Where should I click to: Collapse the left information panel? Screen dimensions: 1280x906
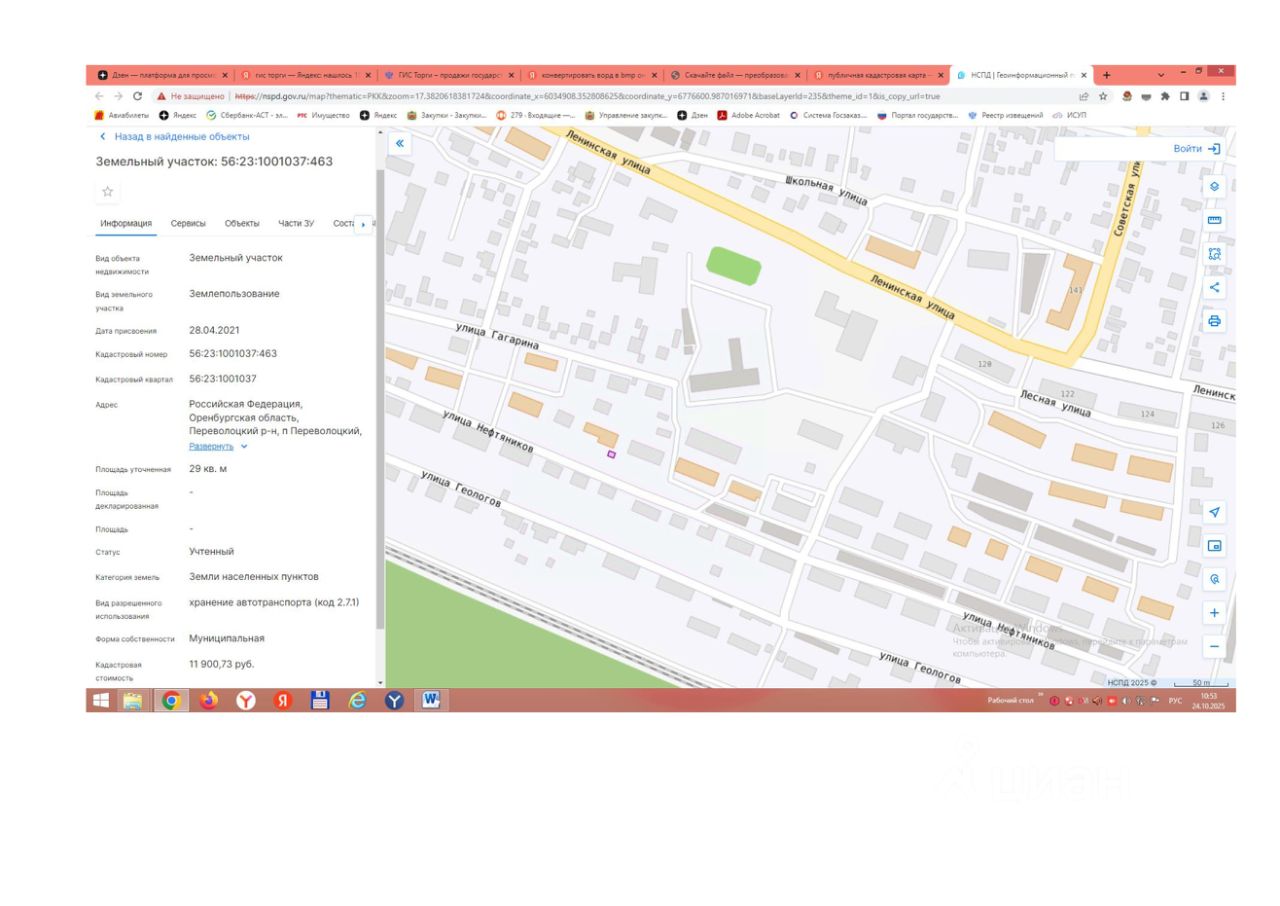point(399,144)
